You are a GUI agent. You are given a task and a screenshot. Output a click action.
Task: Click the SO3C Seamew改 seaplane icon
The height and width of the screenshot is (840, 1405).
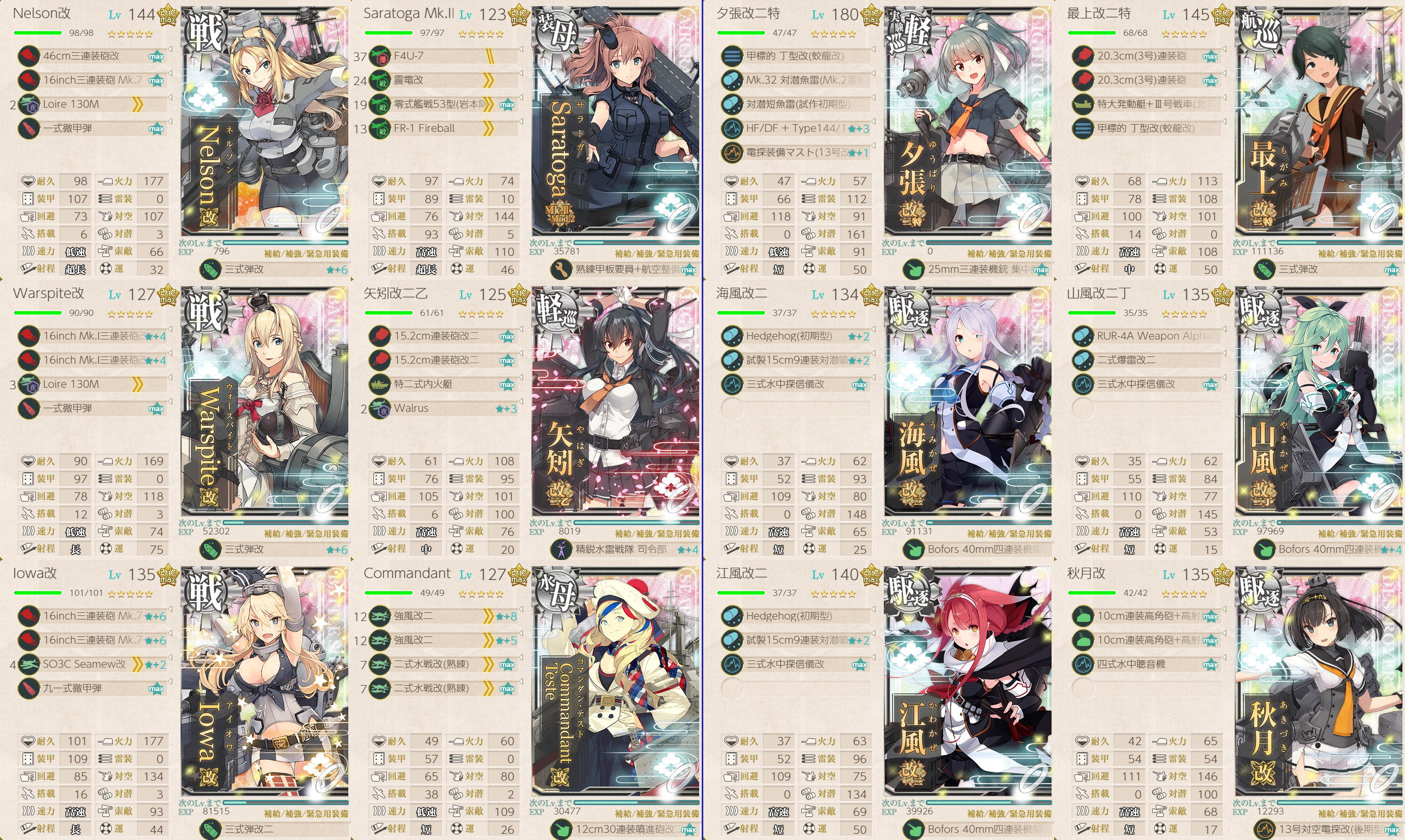click(28, 664)
